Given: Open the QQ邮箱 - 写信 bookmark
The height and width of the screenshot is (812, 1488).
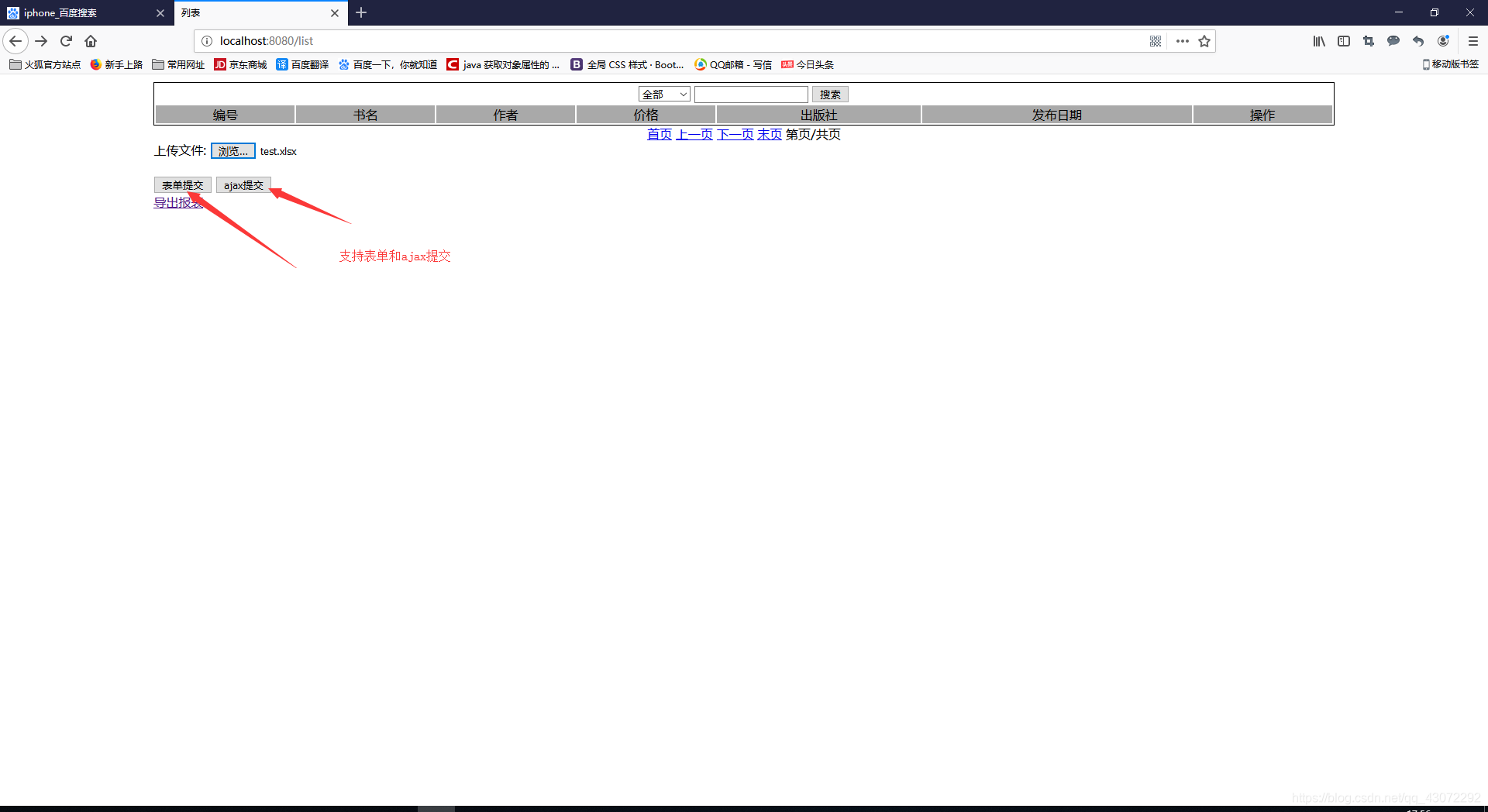Looking at the screenshot, I should pyautogui.click(x=733, y=64).
